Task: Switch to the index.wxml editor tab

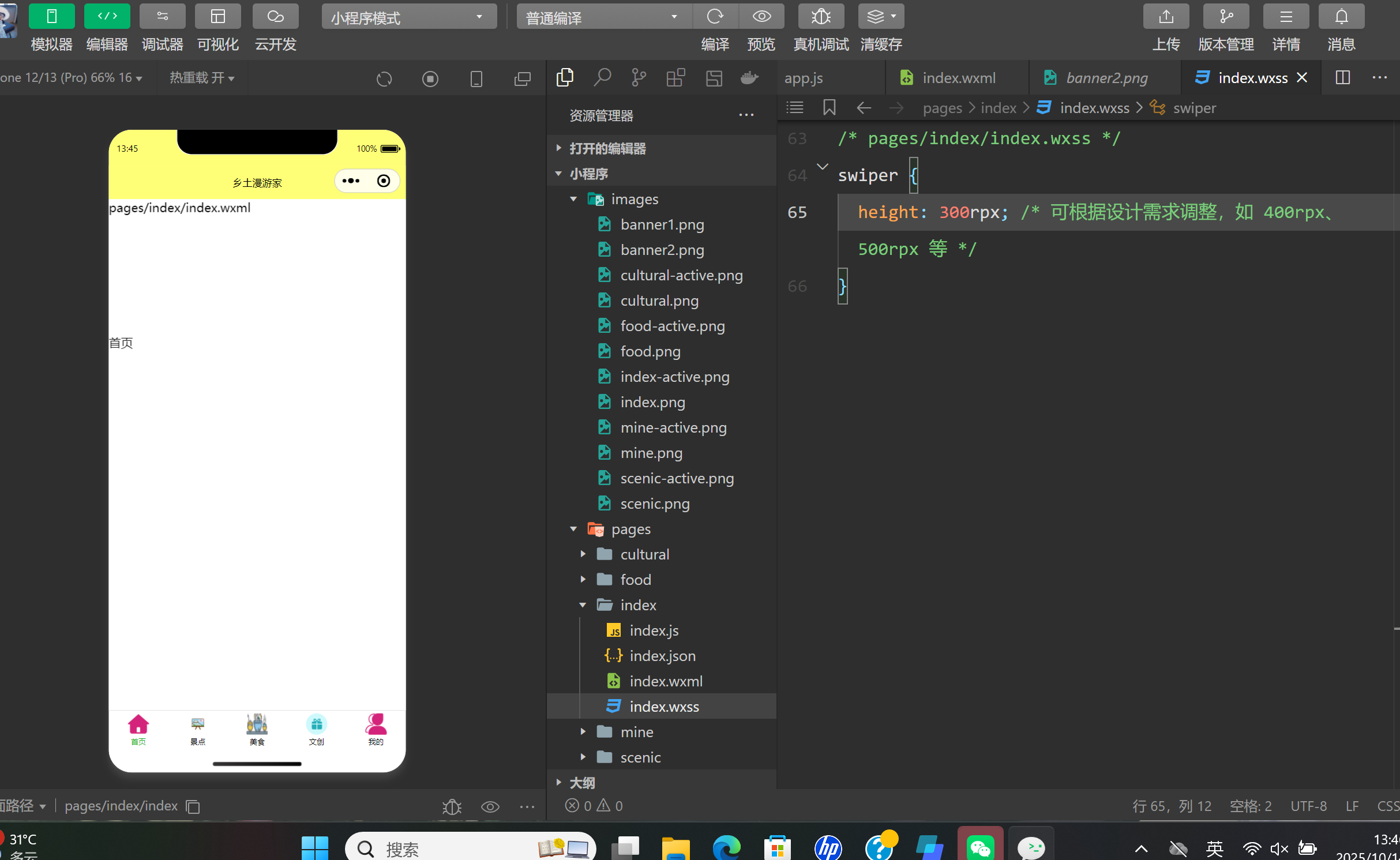Action: (958, 78)
